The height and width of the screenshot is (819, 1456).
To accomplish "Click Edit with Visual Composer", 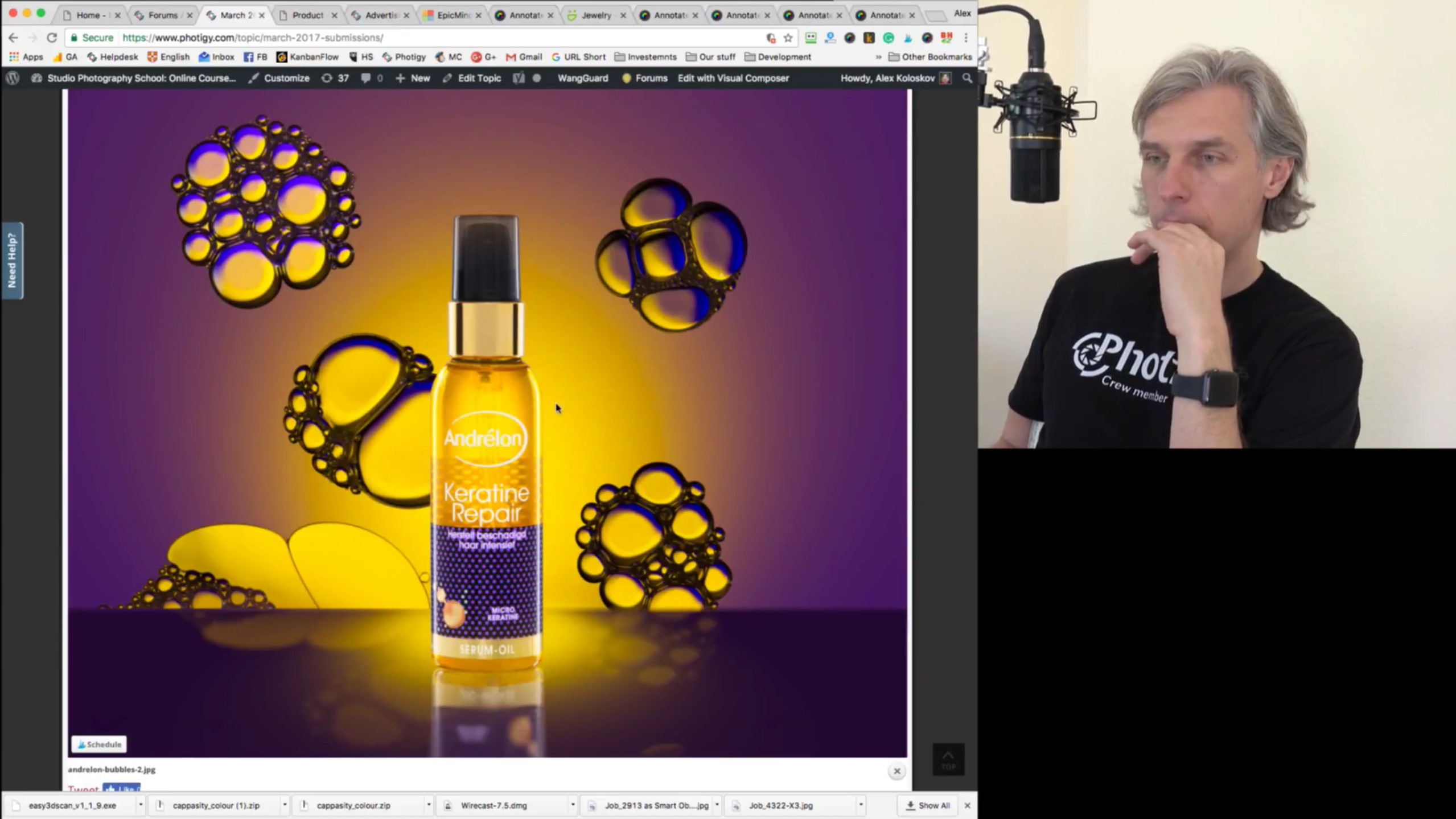I will point(733,78).
